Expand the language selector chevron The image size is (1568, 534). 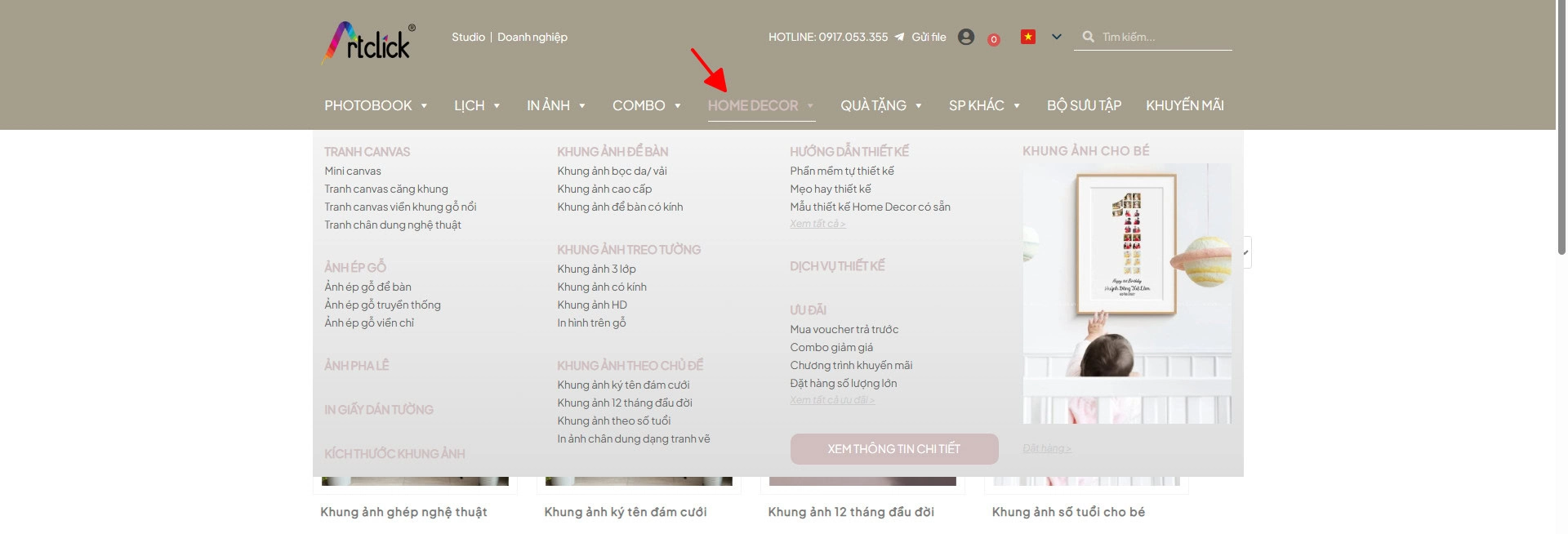[1057, 37]
